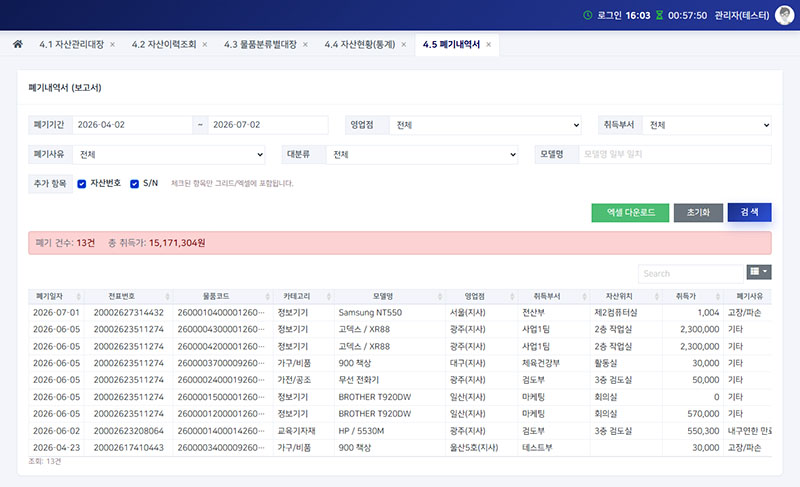Switch to 4.3 물품분류별대장 tab
The height and width of the screenshot is (487, 800).
click(x=260, y=45)
